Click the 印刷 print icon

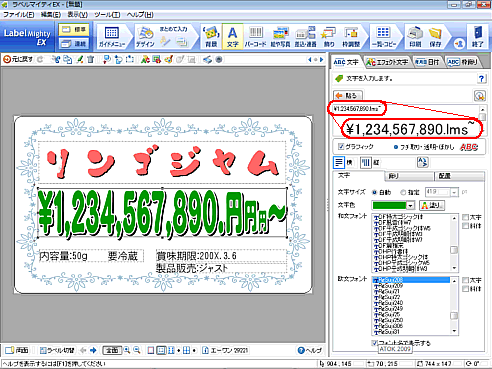[x=415, y=37]
